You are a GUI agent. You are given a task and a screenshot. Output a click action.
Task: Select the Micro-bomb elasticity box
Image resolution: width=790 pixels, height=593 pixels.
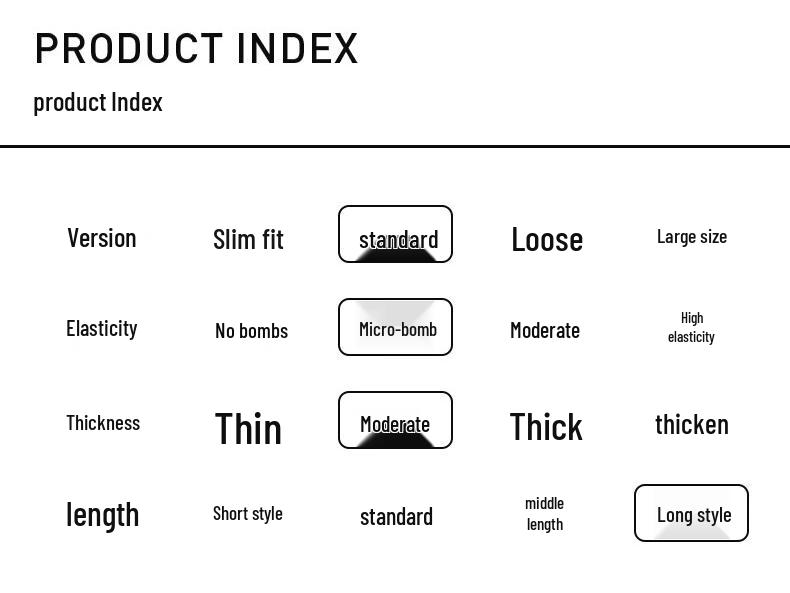coord(396,328)
